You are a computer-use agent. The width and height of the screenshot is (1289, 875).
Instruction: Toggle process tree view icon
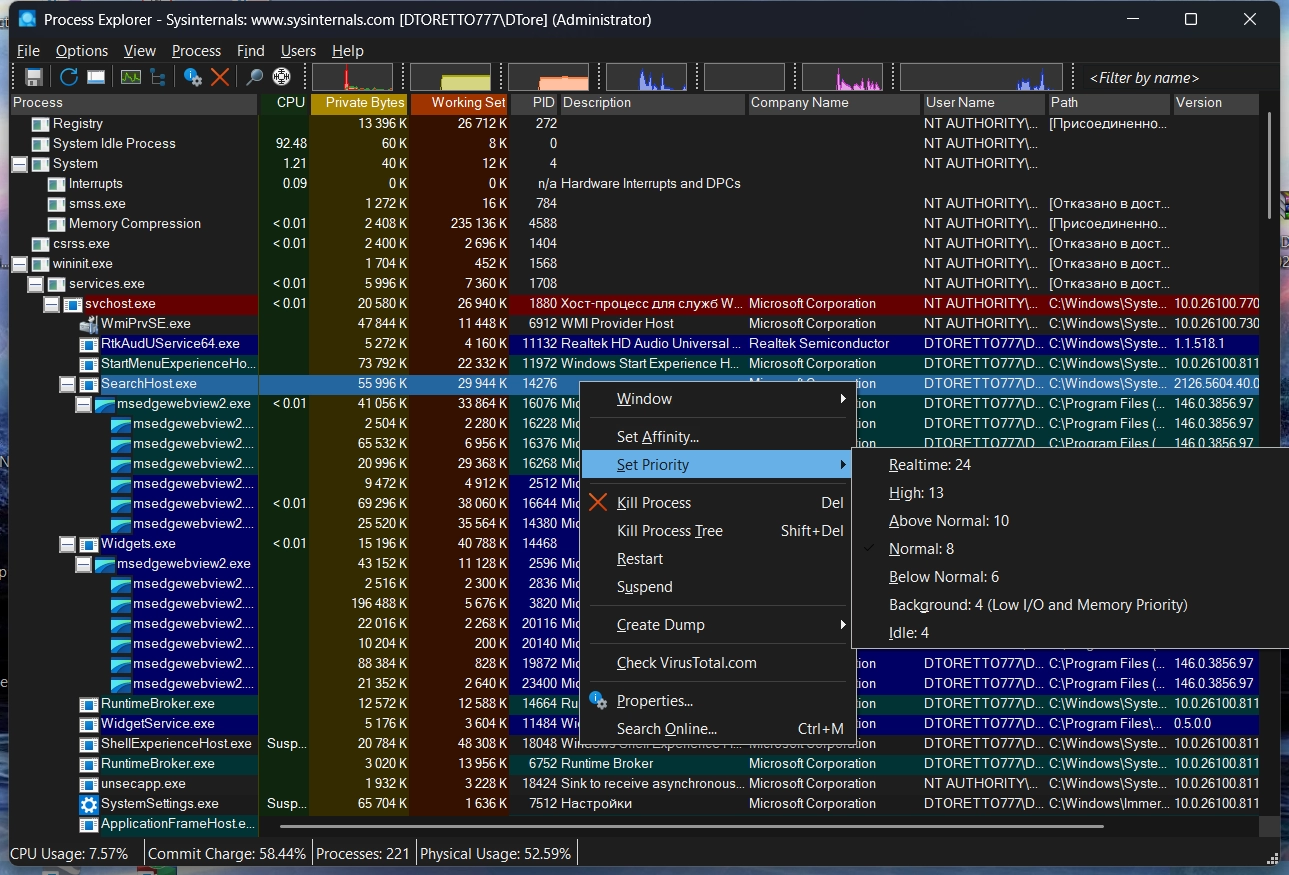pyautogui.click(x=158, y=77)
